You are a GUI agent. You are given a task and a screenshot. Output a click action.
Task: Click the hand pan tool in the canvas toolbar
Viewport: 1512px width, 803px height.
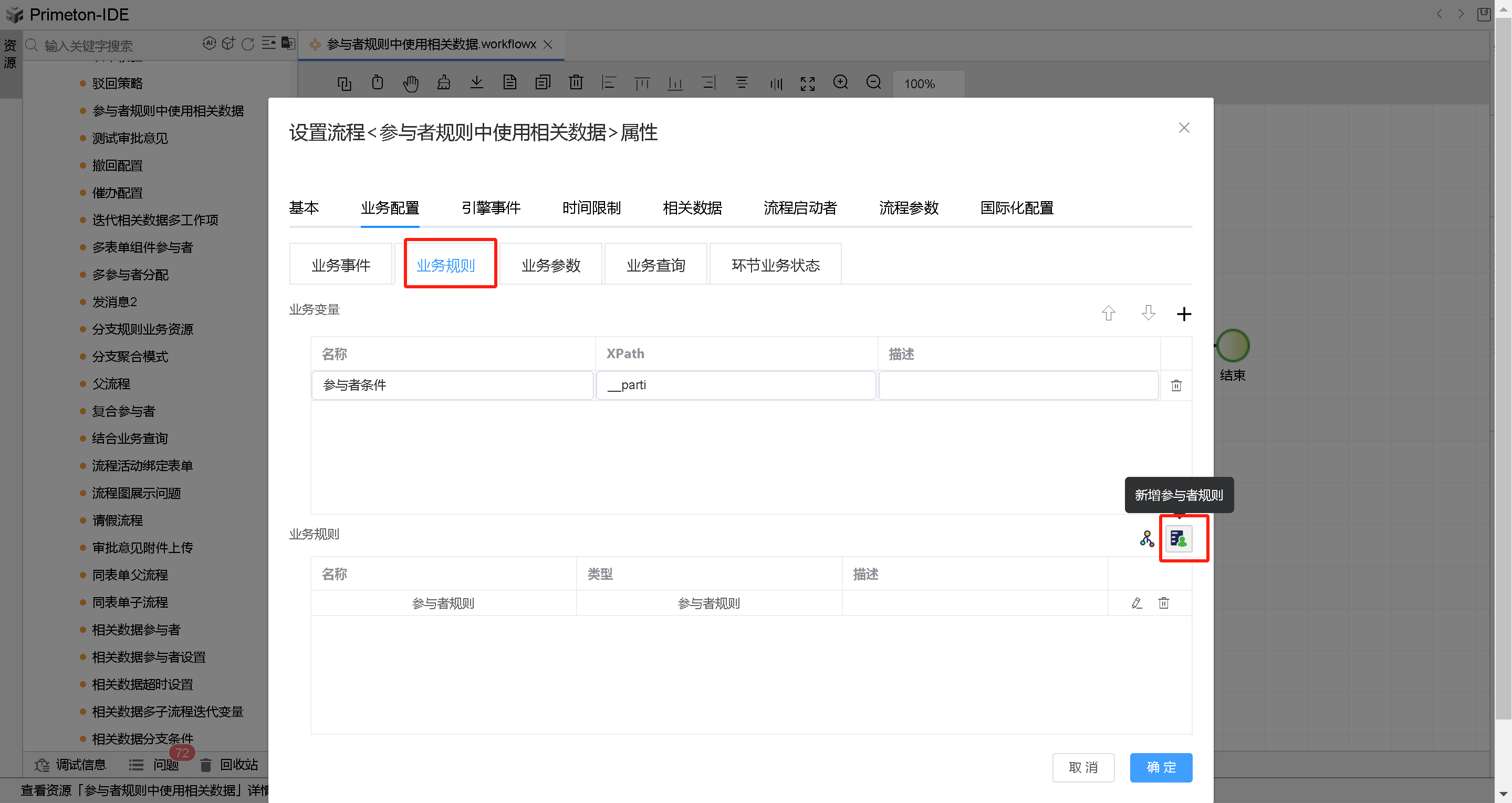click(411, 84)
